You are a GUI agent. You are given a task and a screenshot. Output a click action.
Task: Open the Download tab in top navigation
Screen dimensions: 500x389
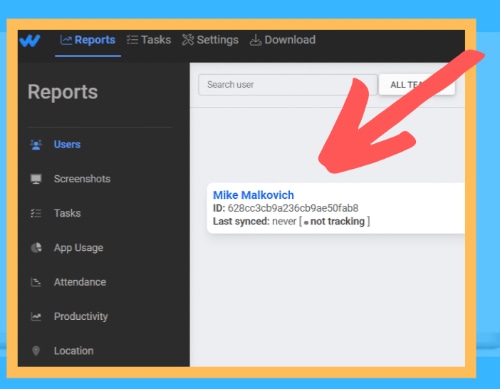coord(283,40)
